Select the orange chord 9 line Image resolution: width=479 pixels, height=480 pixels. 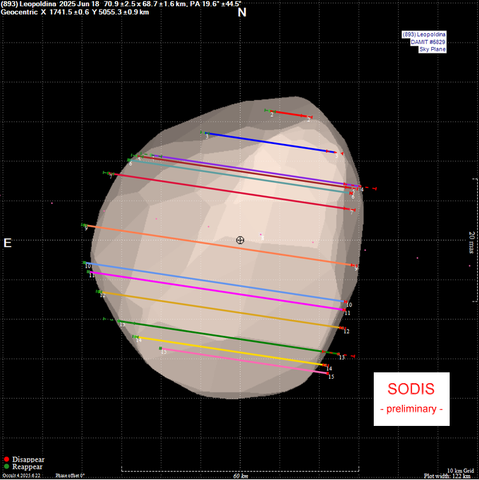coord(220,245)
